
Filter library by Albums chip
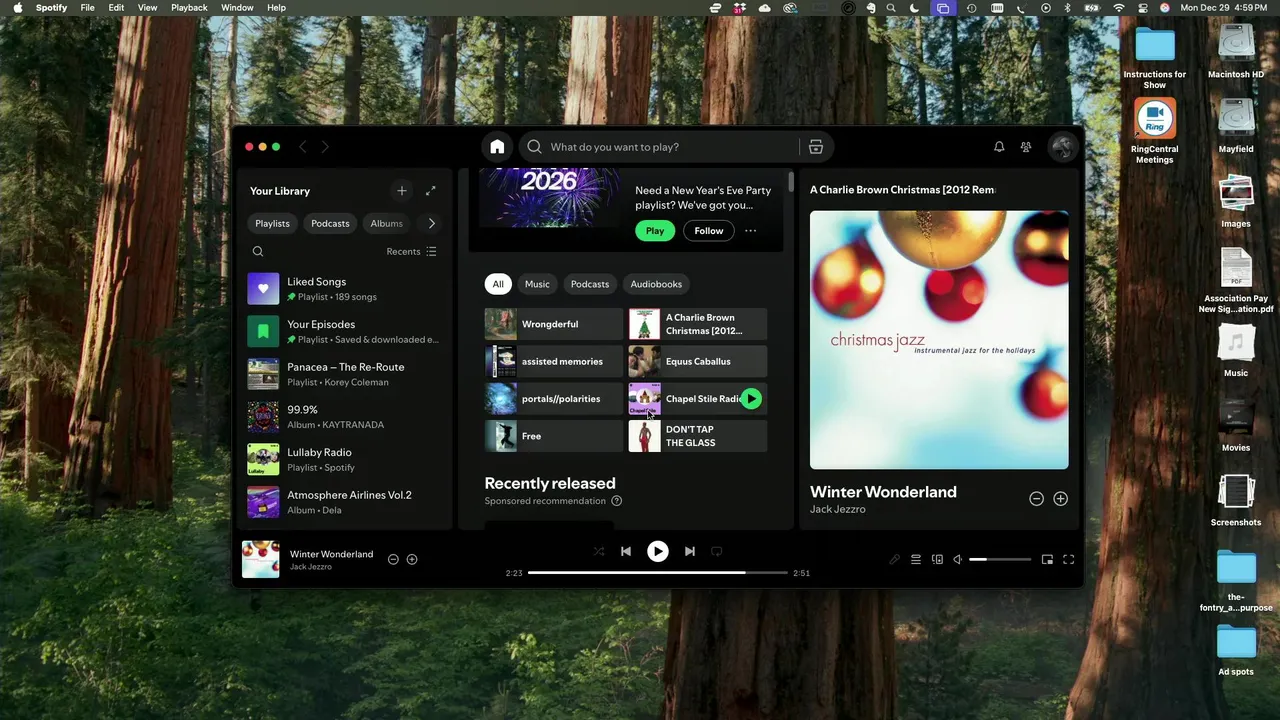coord(386,224)
